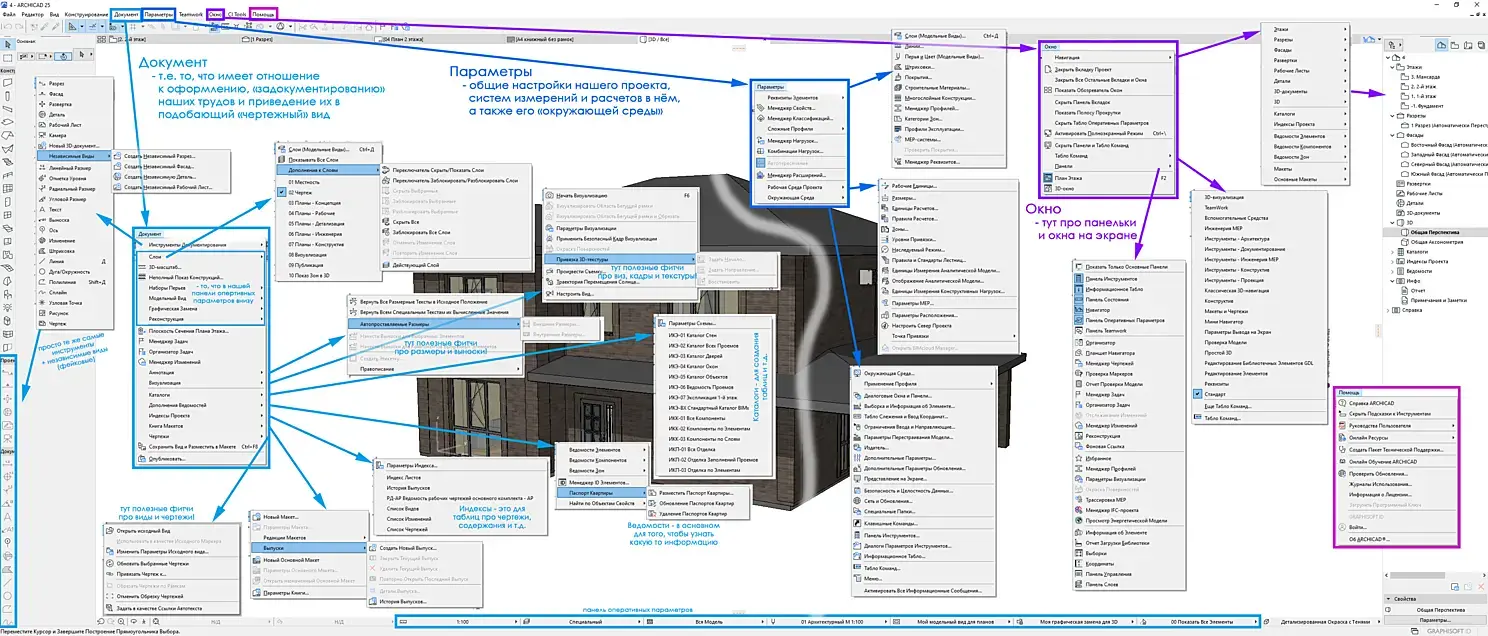Click the Текст tool icon in the tool list
Screen dimensions: 1488x636
pos(42,212)
